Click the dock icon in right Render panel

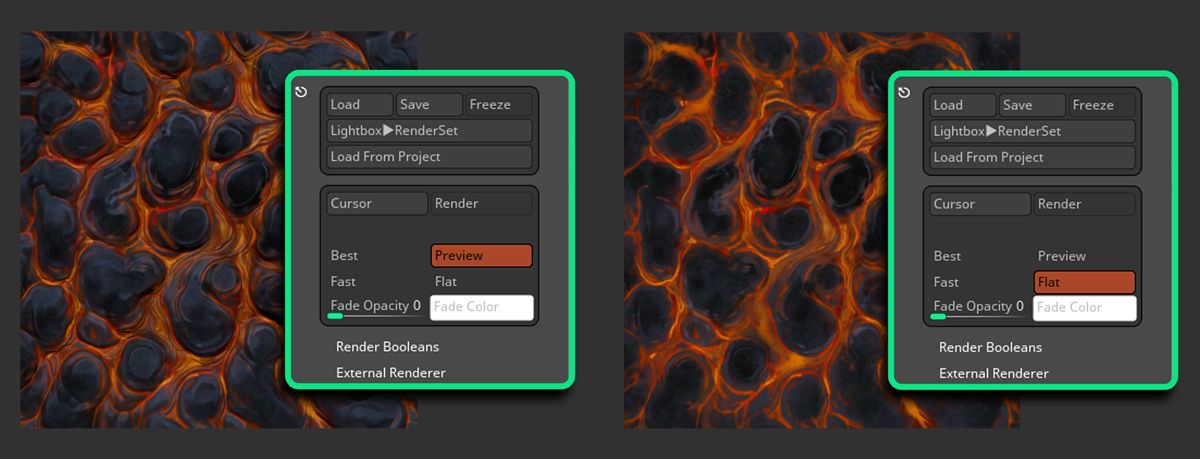(x=905, y=93)
